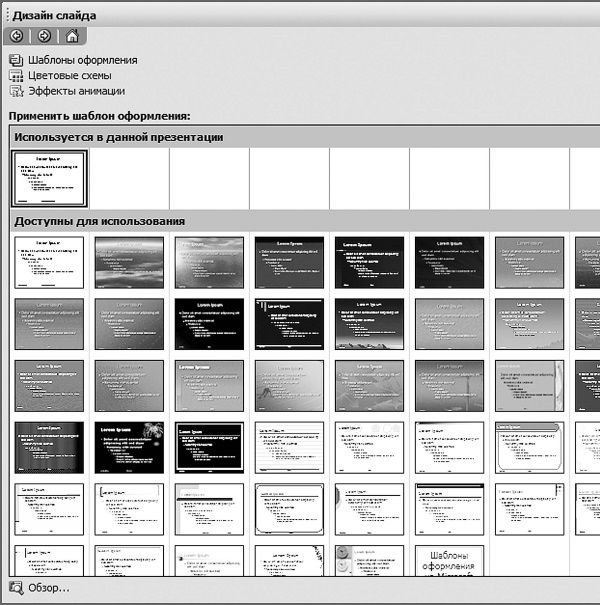Pick second thumbnail in first available row
Viewport: 600px width, 605px height.
[129, 263]
